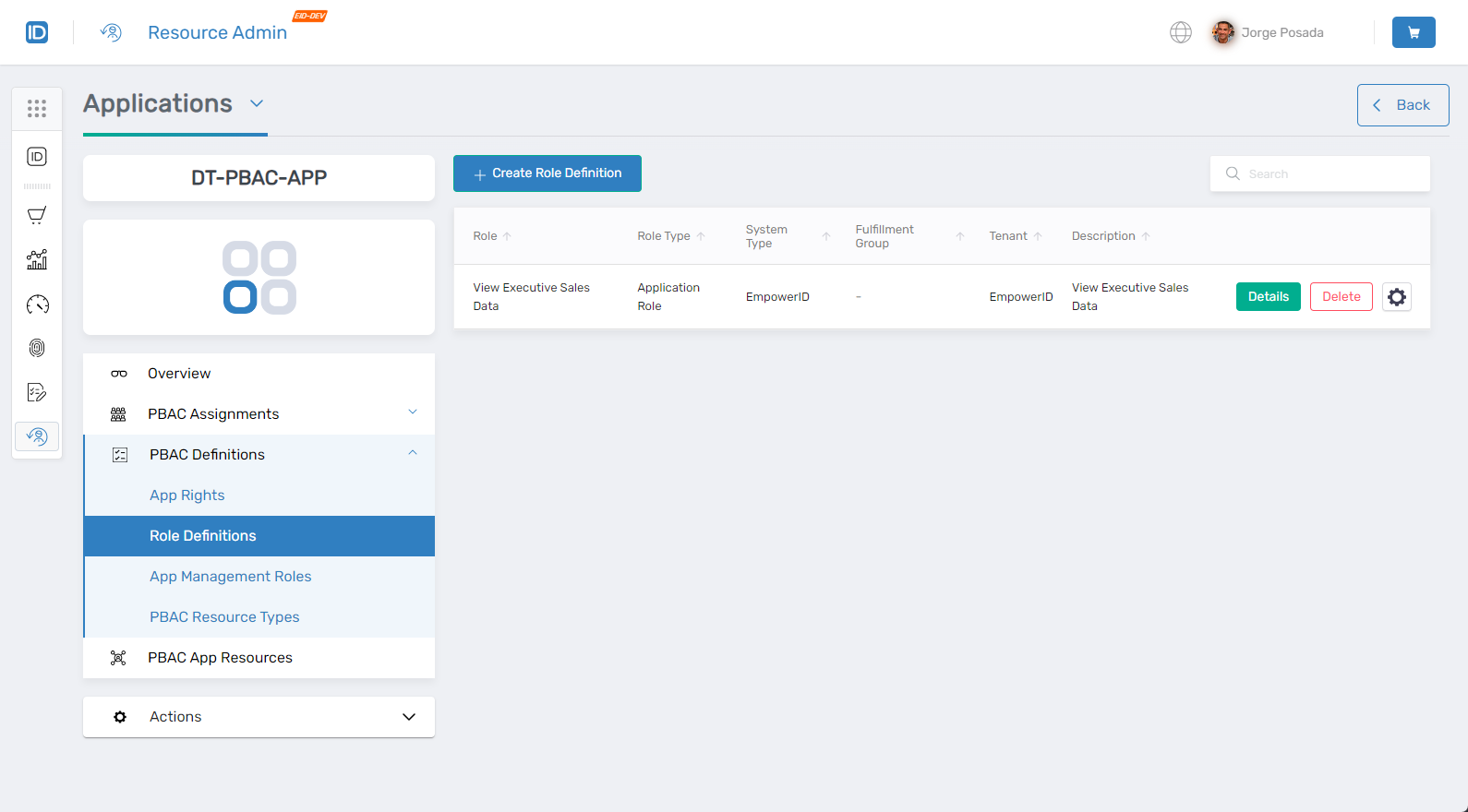Screen dimensions: 1468x812
Task: Open the checklist edit icon in sidebar
Action: (x=37, y=392)
